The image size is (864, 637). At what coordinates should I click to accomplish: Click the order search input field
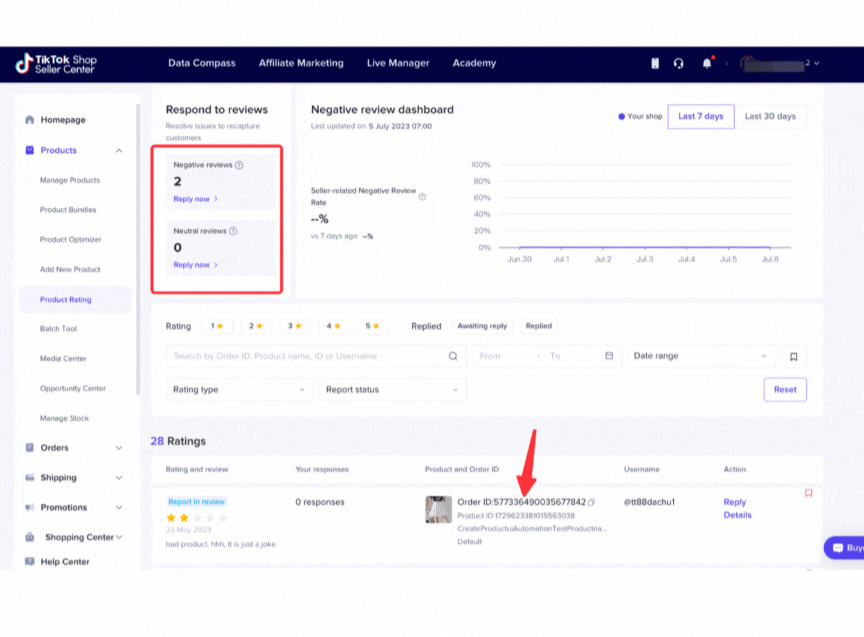(x=316, y=356)
